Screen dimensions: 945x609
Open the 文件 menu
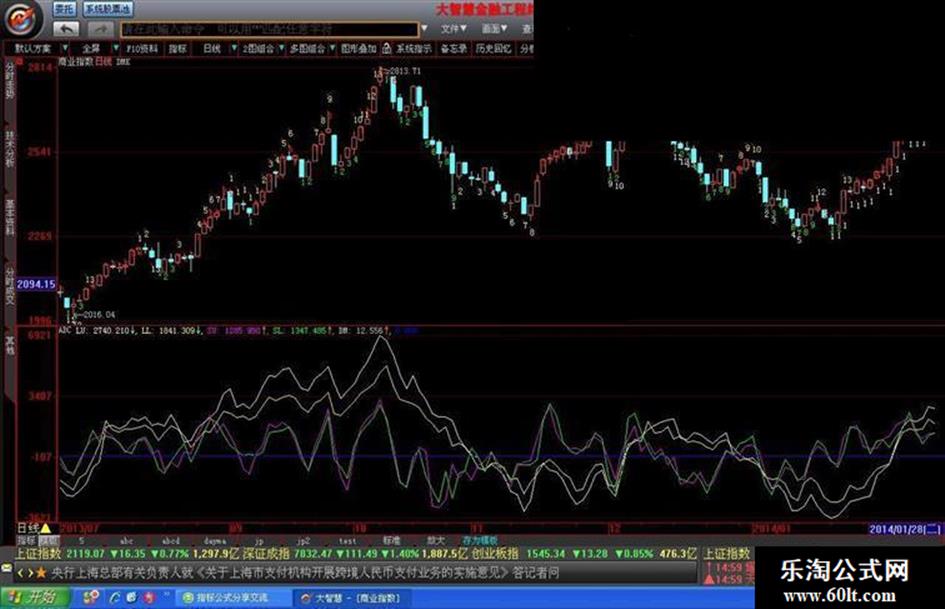(x=453, y=28)
